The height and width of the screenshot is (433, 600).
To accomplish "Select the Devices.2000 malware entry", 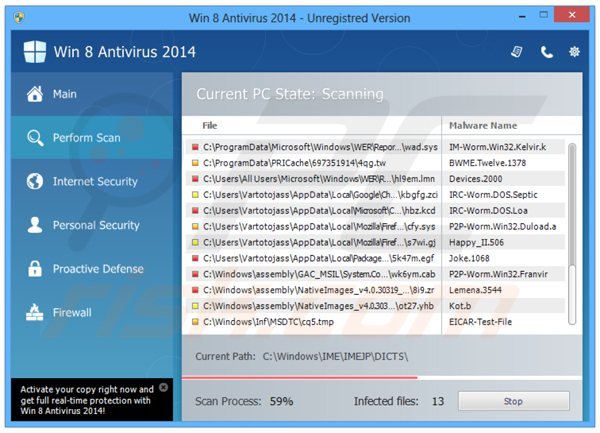I will tap(476, 179).
